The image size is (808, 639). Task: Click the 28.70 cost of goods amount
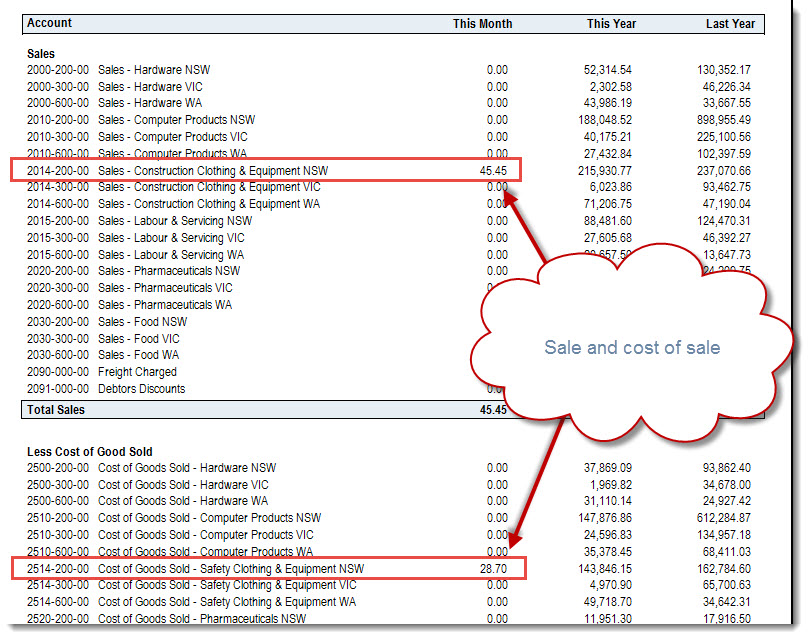493,569
